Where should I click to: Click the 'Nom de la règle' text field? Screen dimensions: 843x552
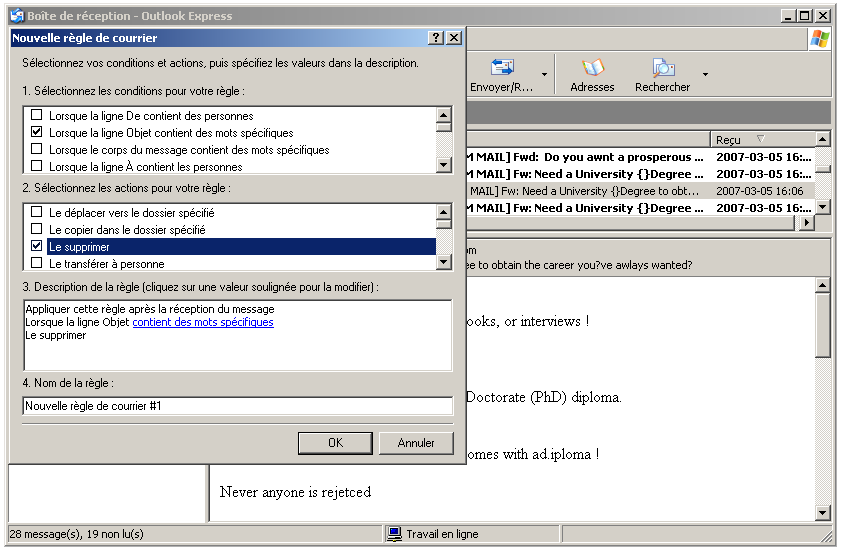coord(238,406)
